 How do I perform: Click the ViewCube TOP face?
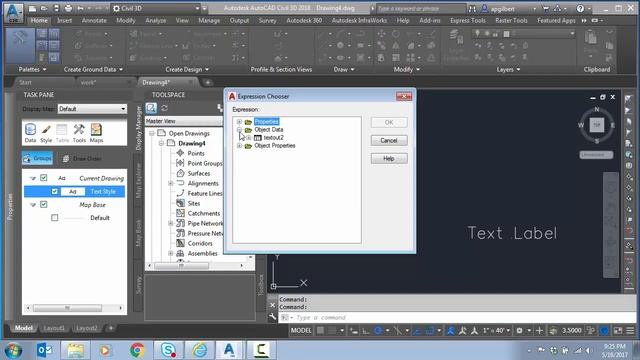click(x=597, y=125)
